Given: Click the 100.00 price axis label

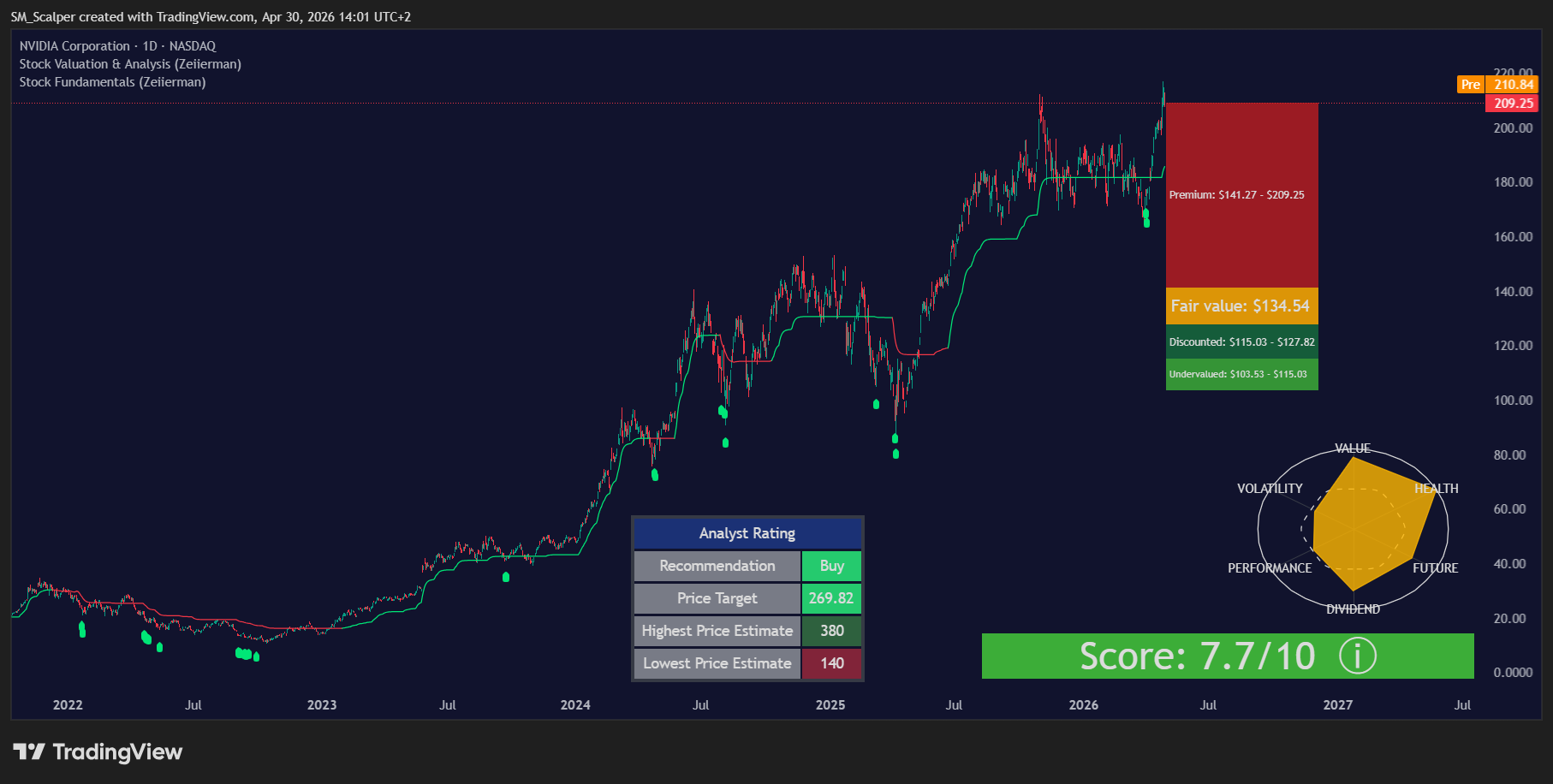Looking at the screenshot, I should coord(1514,401).
